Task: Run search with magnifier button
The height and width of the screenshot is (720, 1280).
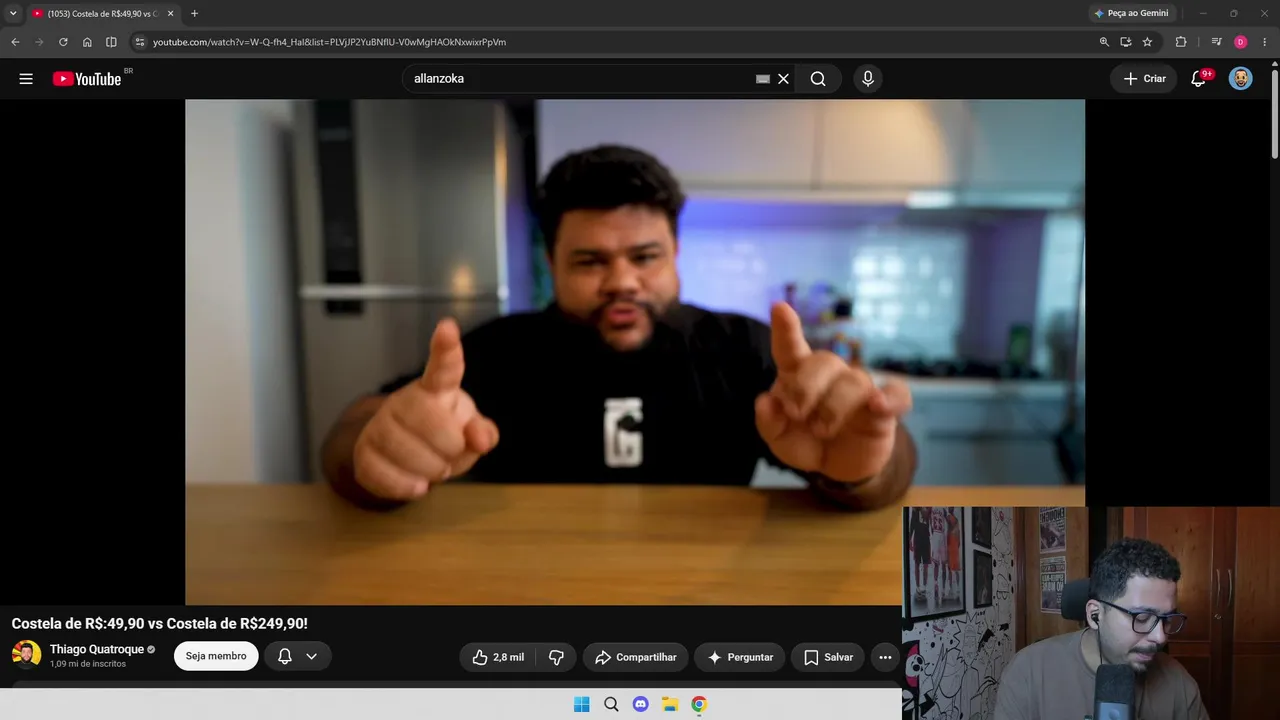Action: [x=818, y=79]
